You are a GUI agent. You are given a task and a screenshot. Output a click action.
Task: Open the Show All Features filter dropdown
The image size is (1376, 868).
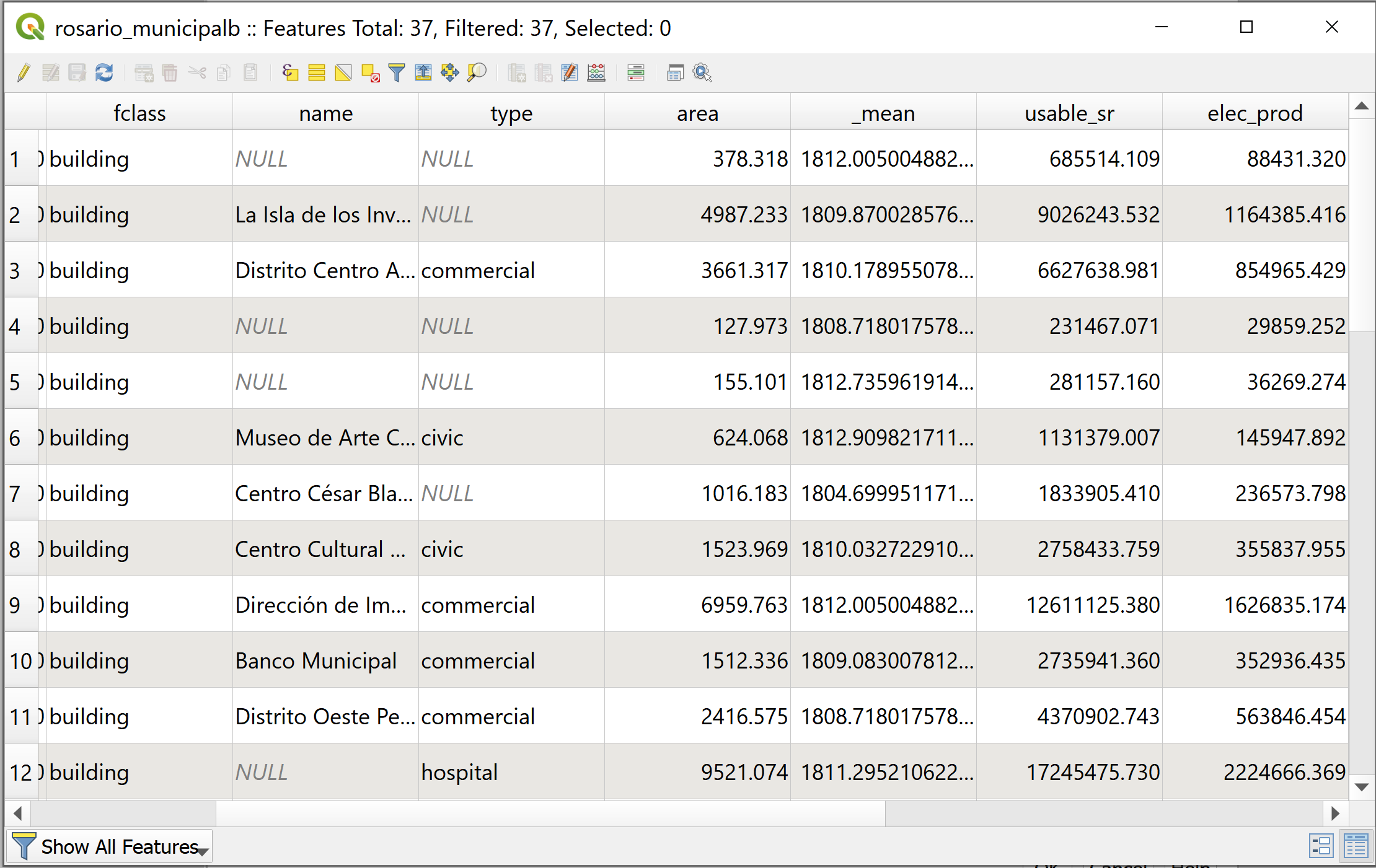(110, 846)
